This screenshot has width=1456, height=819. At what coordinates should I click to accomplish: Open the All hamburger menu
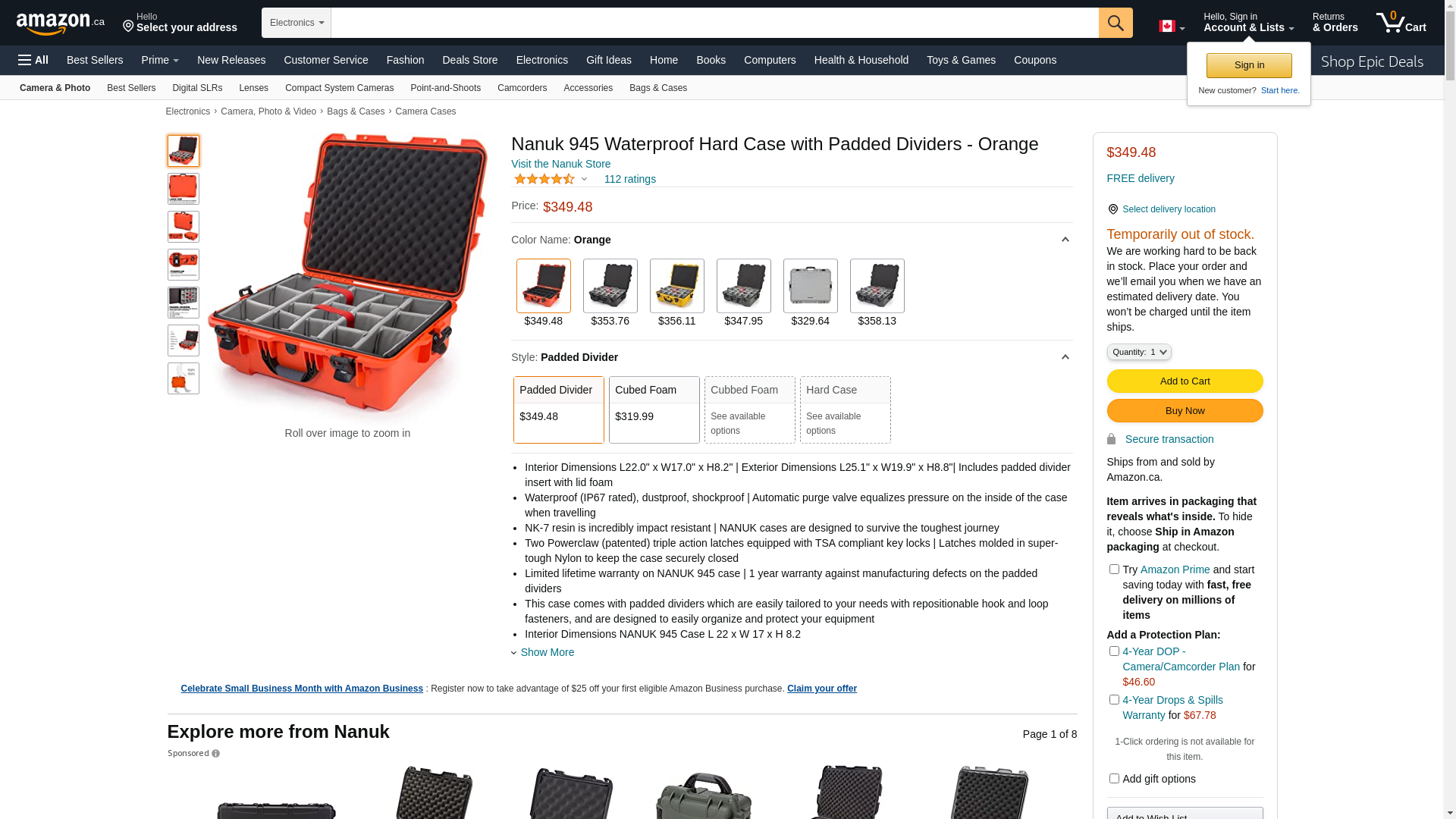point(33,60)
